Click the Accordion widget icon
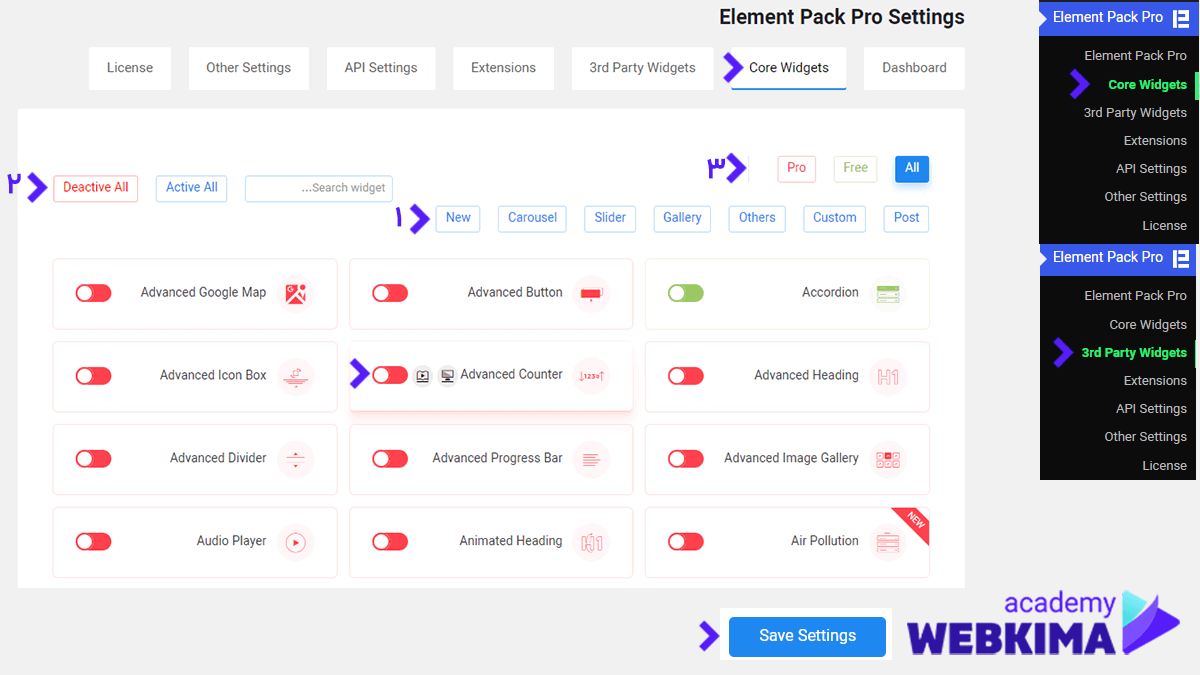 [x=888, y=294]
